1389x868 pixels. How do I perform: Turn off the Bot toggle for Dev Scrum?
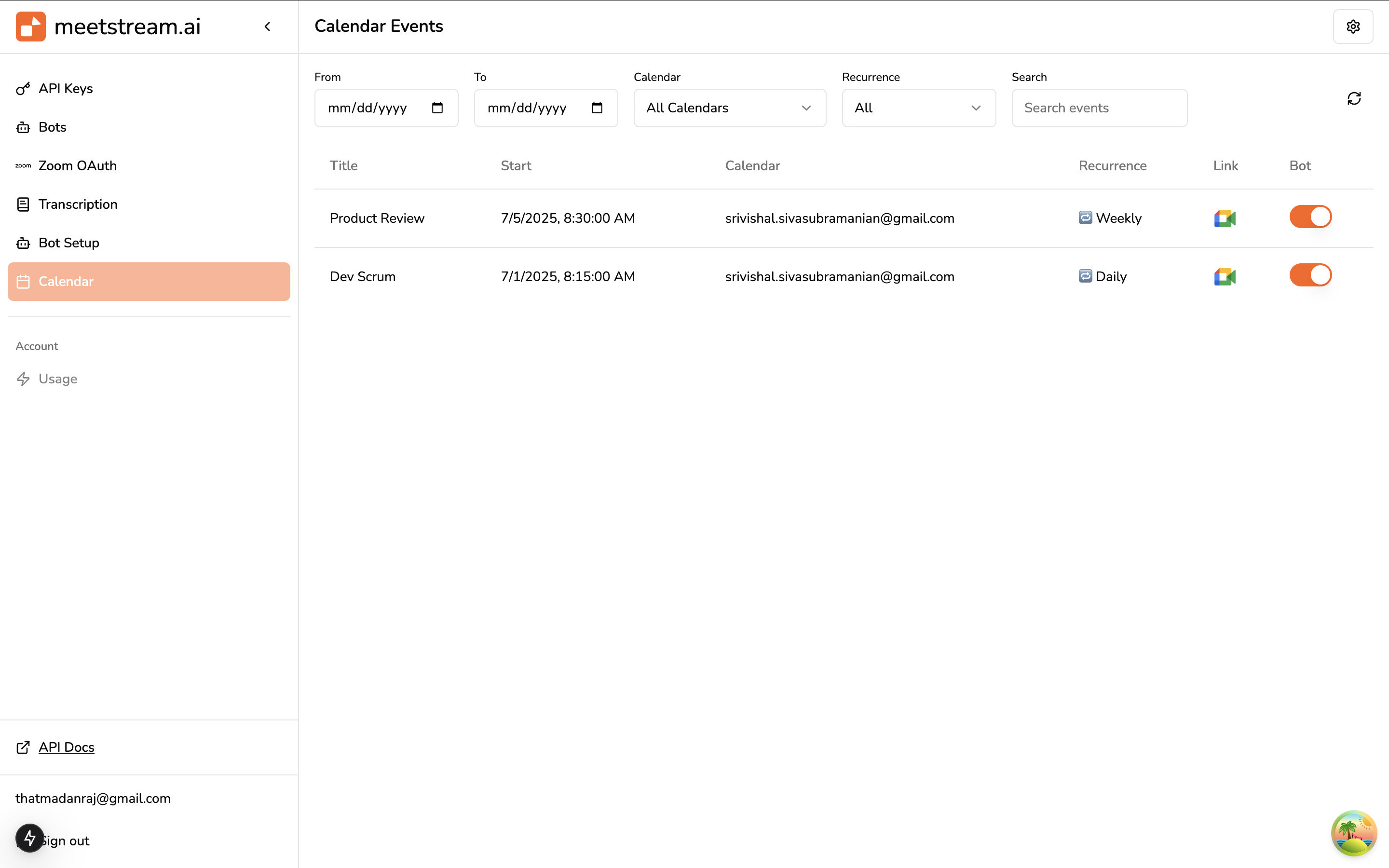coord(1310,275)
